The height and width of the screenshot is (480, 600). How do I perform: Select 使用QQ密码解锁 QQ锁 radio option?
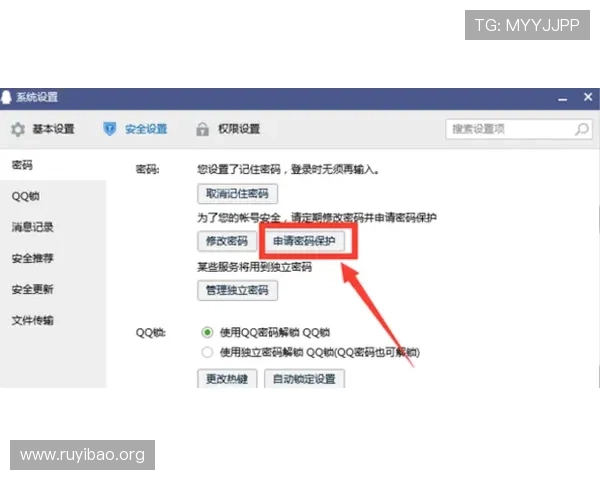coord(207,332)
